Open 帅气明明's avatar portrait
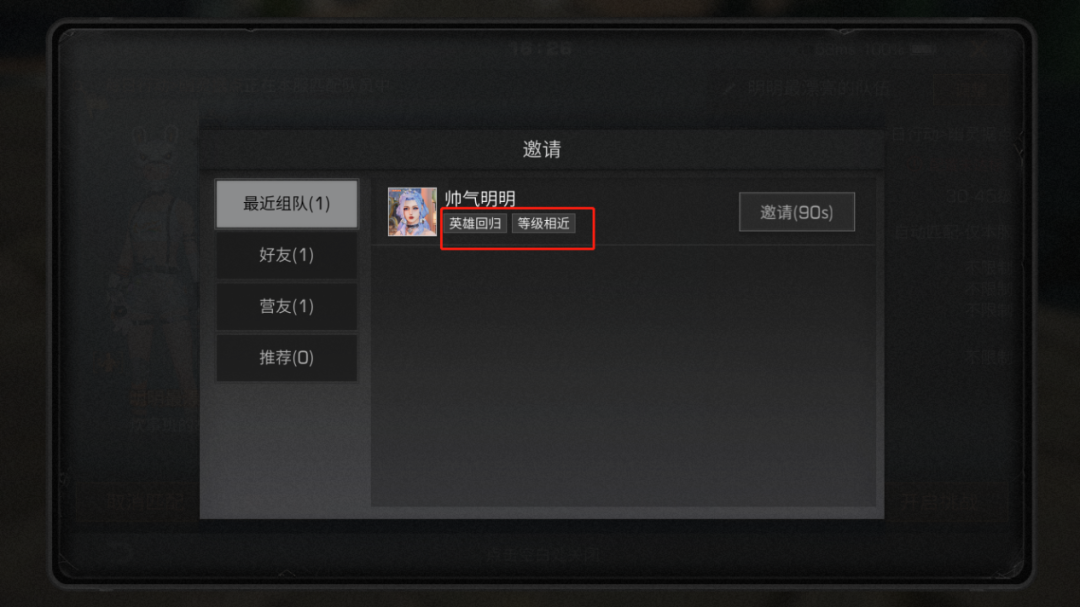This screenshot has width=1080, height=607. [x=412, y=212]
